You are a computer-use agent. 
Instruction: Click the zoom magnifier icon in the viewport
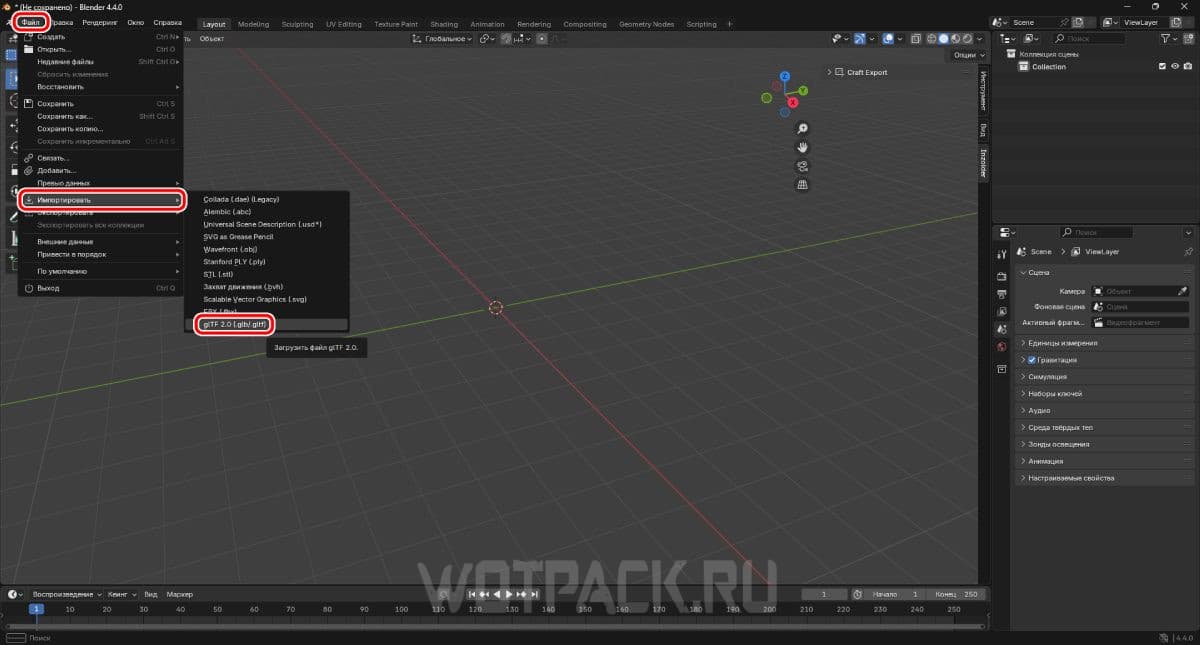pyautogui.click(x=802, y=129)
